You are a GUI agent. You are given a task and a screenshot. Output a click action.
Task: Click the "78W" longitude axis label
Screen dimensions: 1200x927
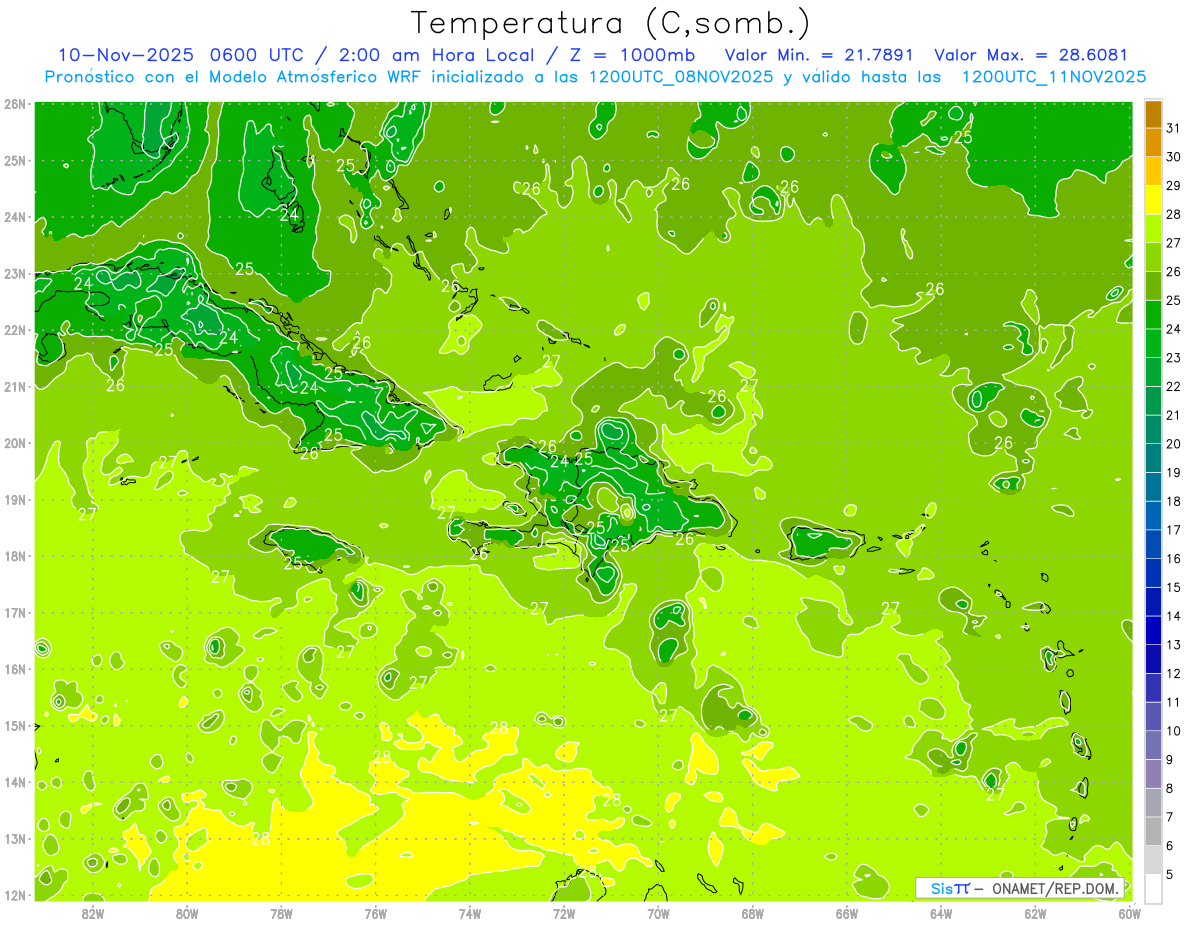pyautogui.click(x=281, y=914)
